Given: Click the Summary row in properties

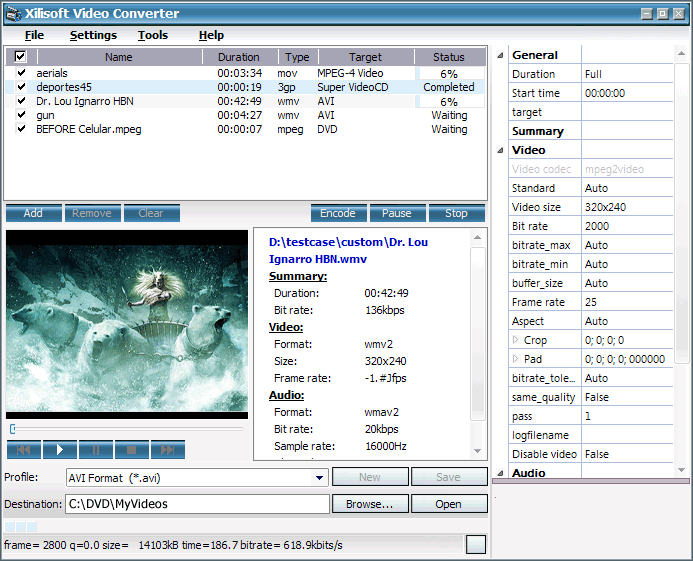Looking at the screenshot, I should pyautogui.click(x=590, y=131).
